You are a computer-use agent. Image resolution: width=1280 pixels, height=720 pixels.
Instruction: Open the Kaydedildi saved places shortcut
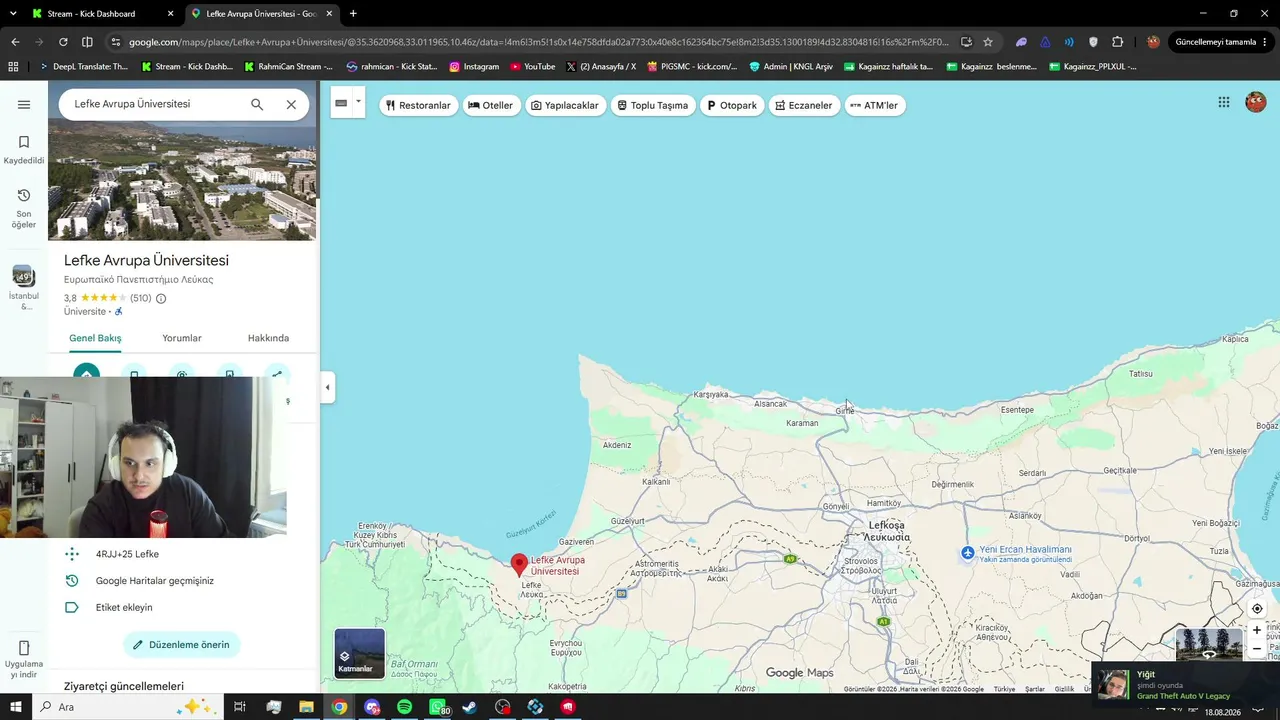[x=24, y=149]
